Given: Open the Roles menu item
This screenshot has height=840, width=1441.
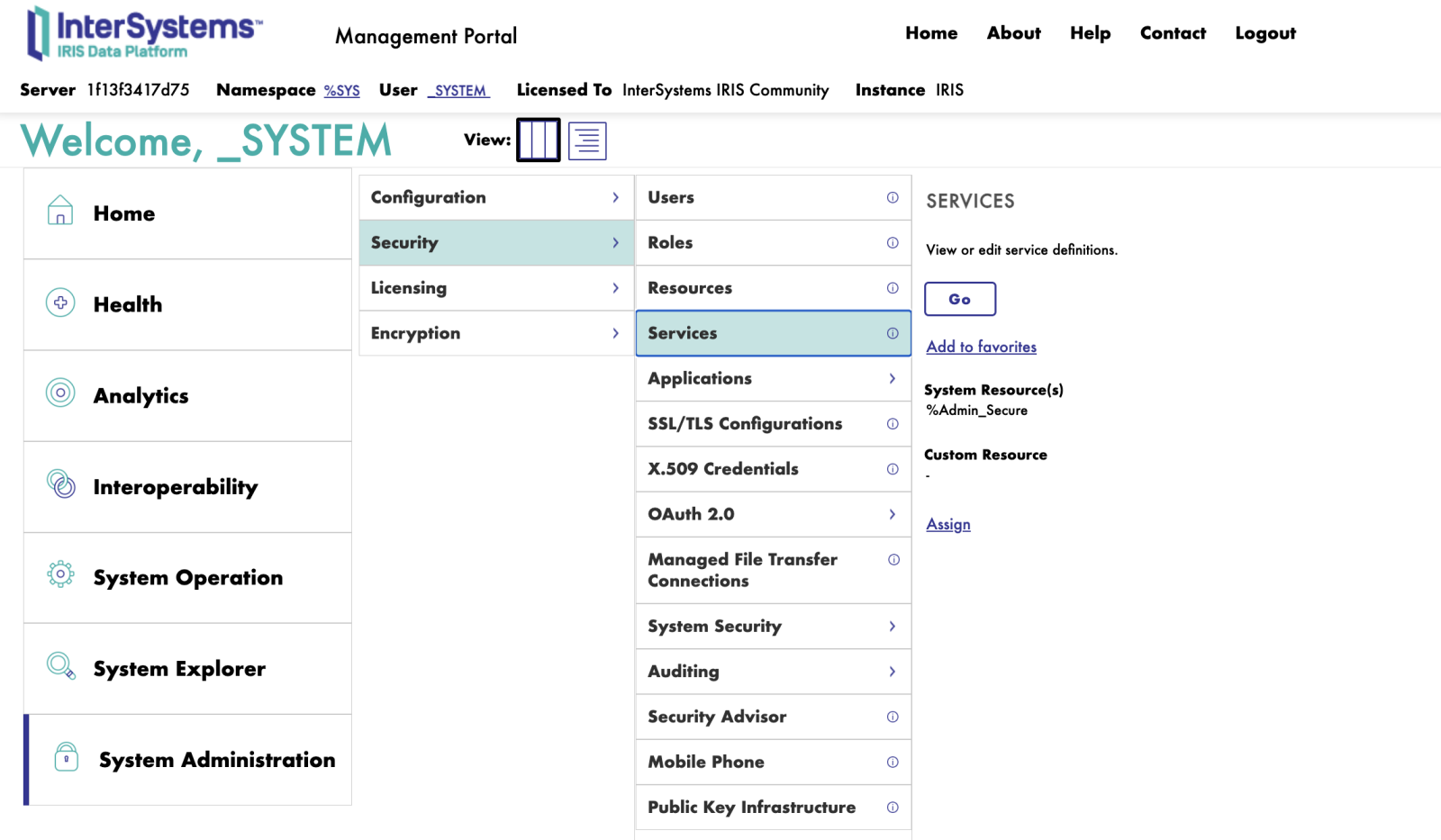Looking at the screenshot, I should pos(671,242).
